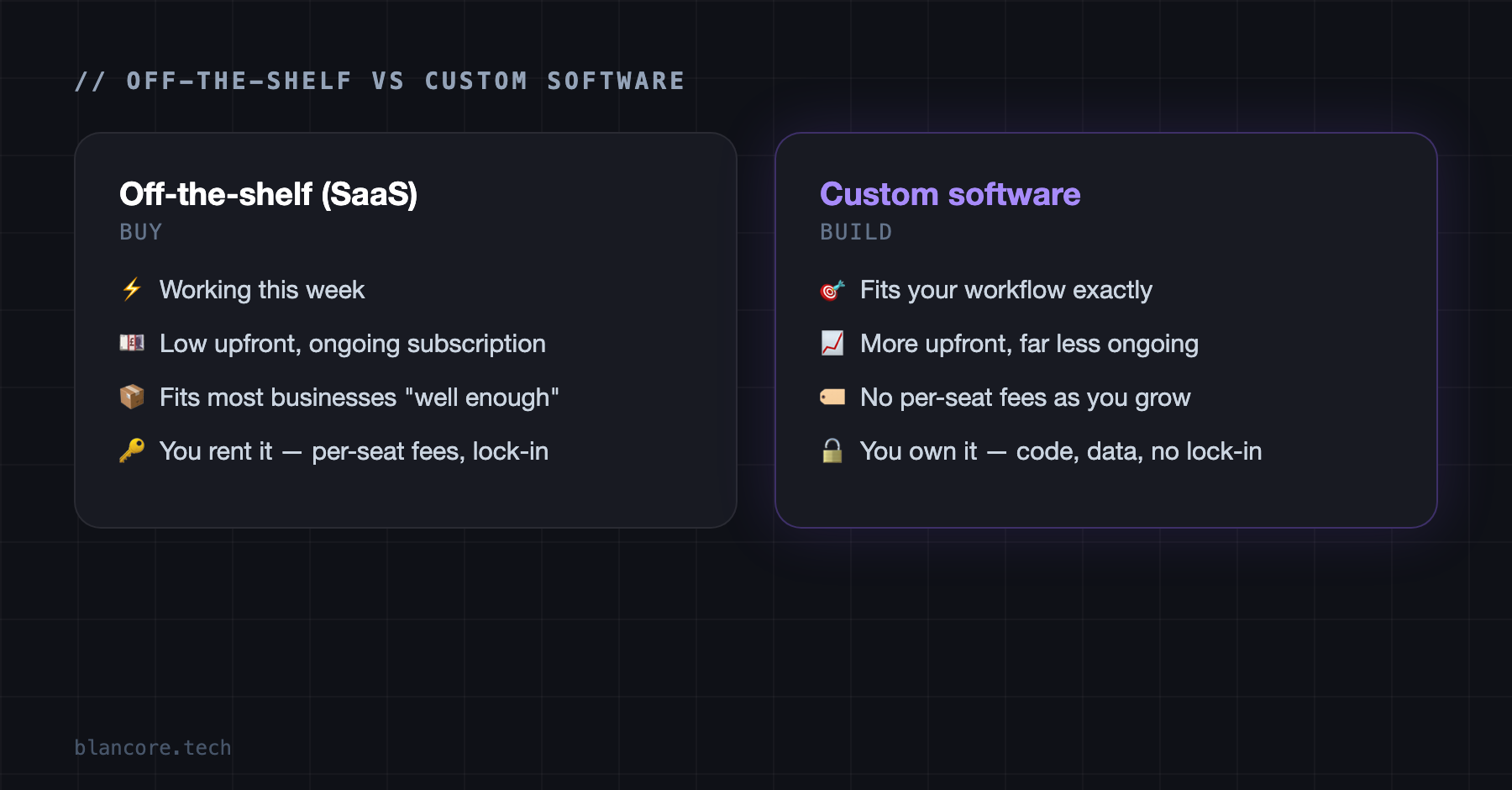Click the purple "Custom software" heading
The height and width of the screenshot is (790, 1512).
(950, 194)
